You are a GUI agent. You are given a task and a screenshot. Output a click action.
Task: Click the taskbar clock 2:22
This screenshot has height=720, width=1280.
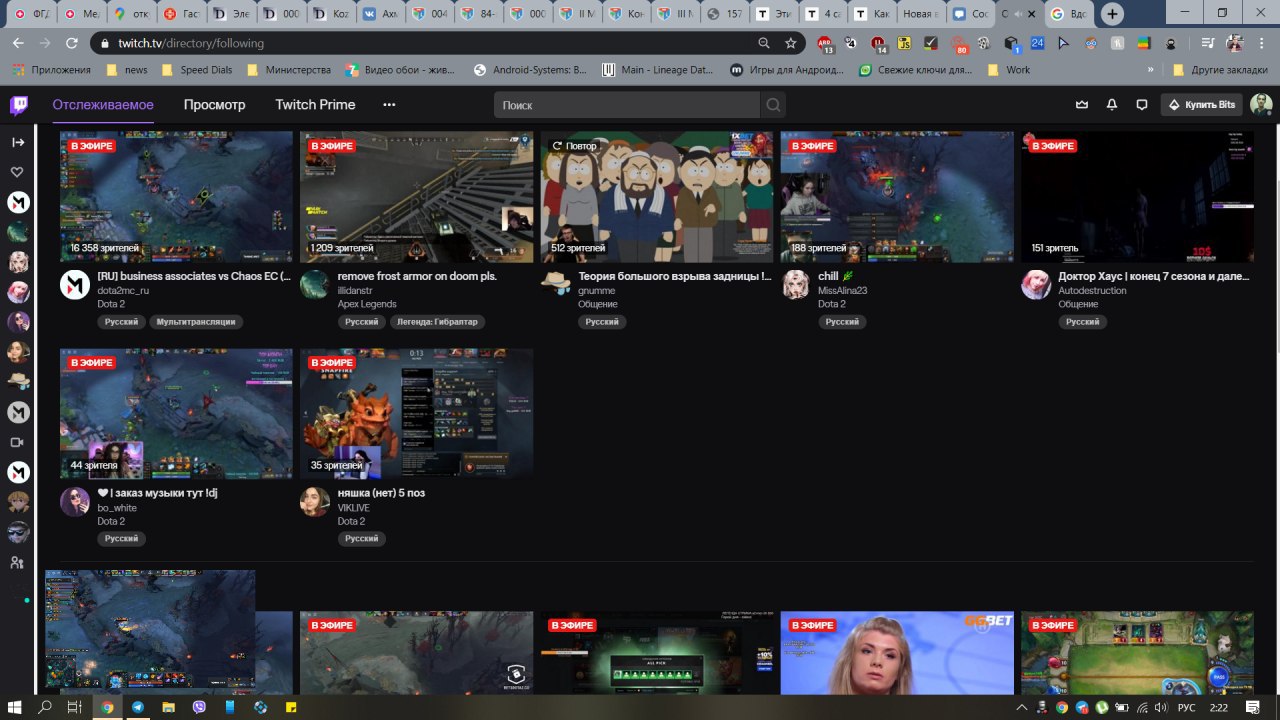click(x=1218, y=708)
